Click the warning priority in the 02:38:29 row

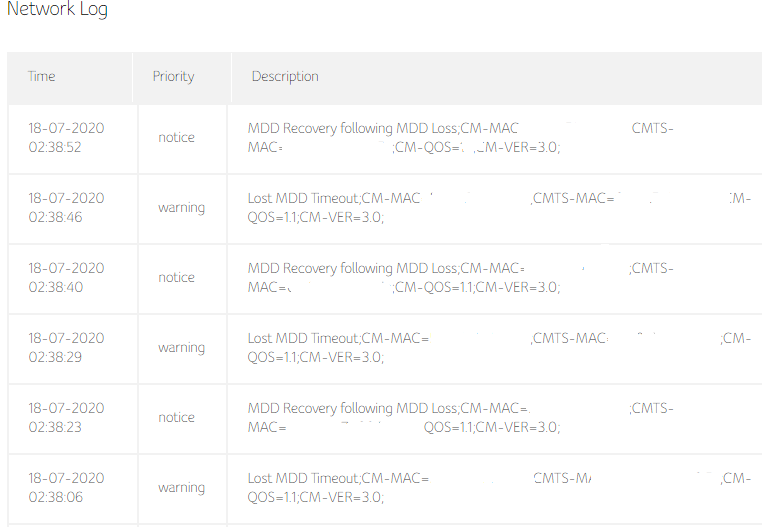[181, 348]
